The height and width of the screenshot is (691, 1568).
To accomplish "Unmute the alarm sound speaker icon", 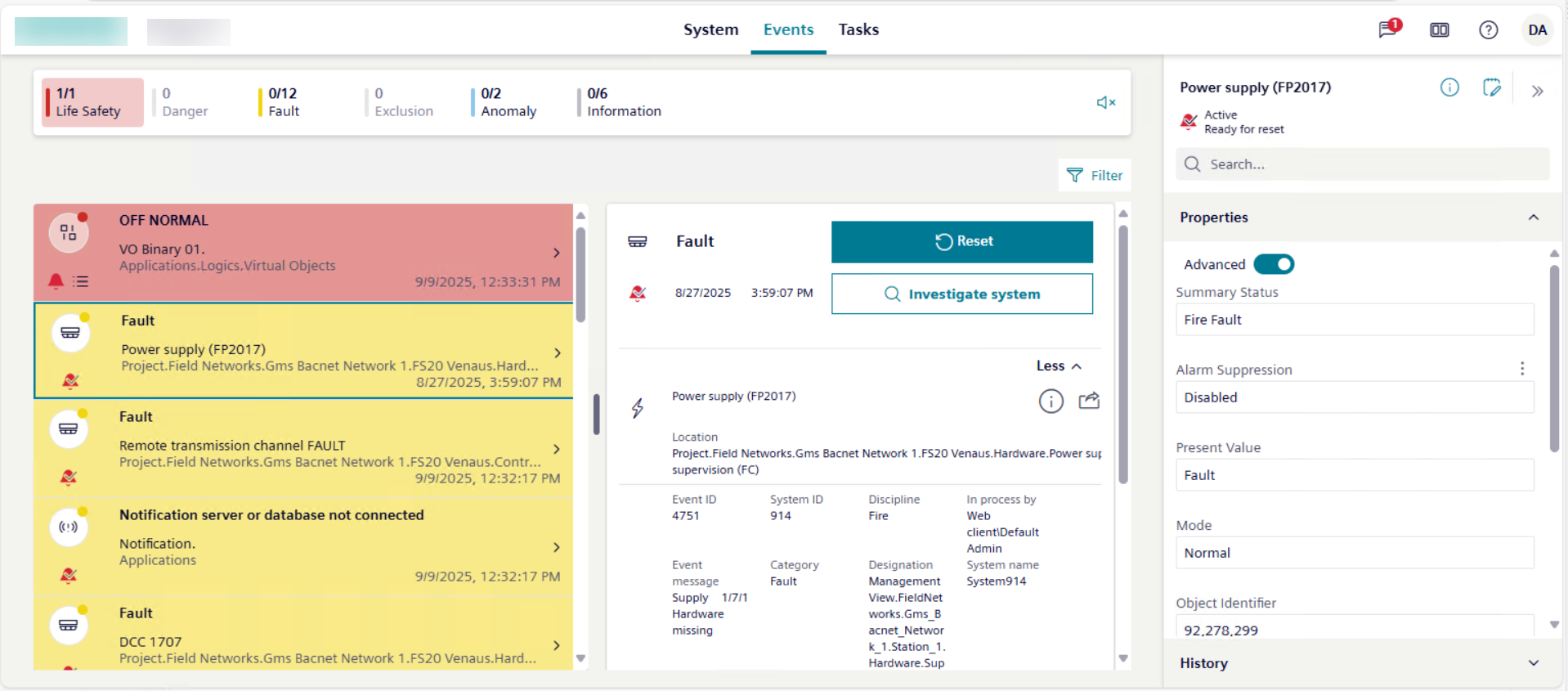I will tap(1105, 102).
